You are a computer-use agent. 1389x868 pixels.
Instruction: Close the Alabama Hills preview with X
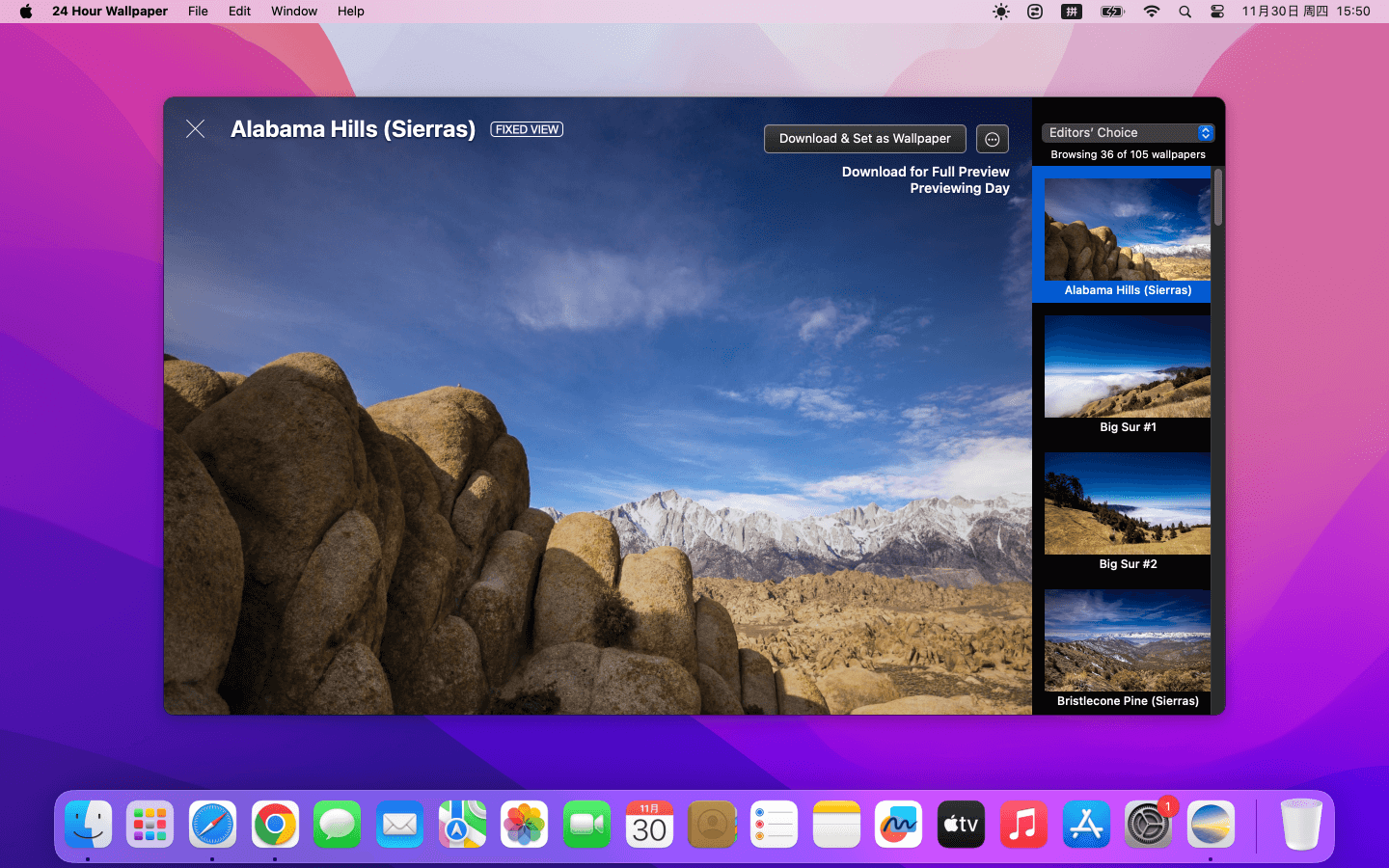195,129
